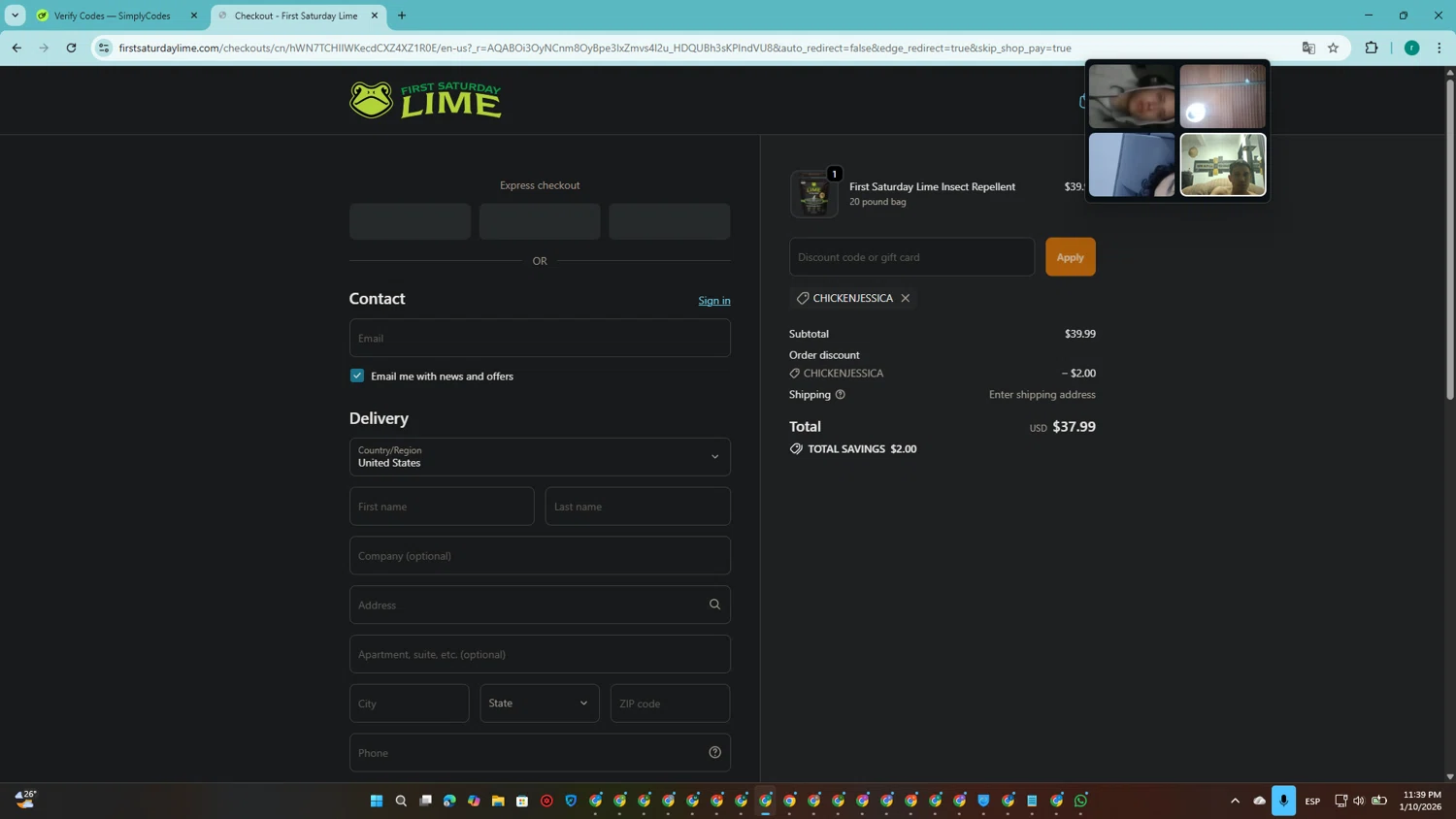Click the Apply discount button
Viewport: 1456px width, 819px height.
(x=1071, y=257)
